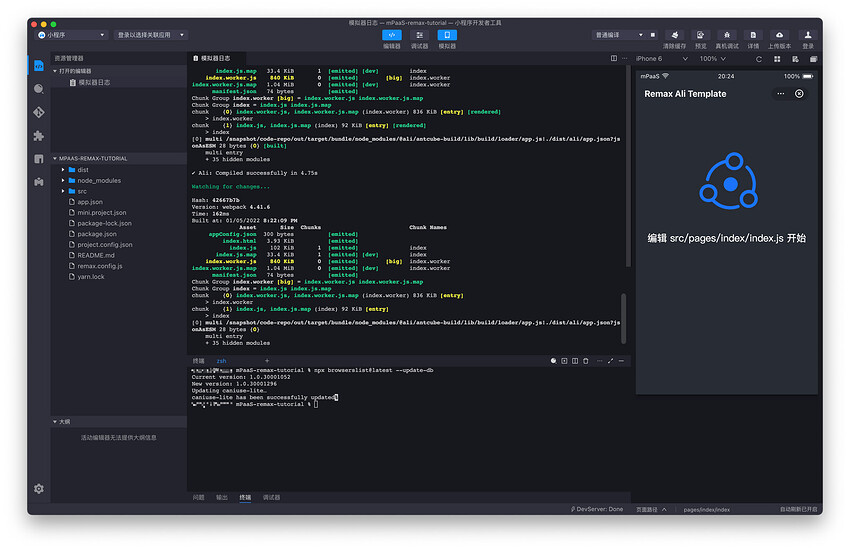Open the last sidebar icon above settings

point(39,182)
